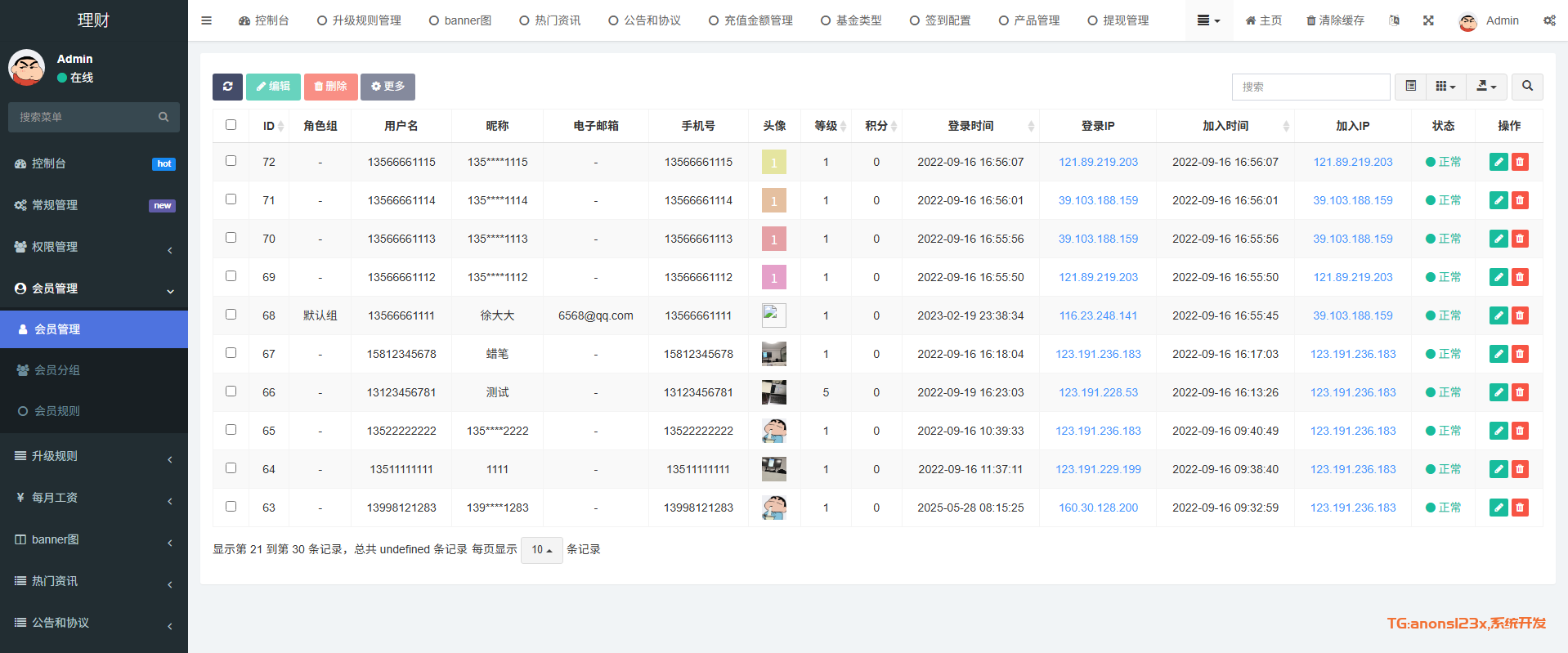Check the row checkbox for ID 67
This screenshot has width=1568, height=653.
(x=231, y=353)
